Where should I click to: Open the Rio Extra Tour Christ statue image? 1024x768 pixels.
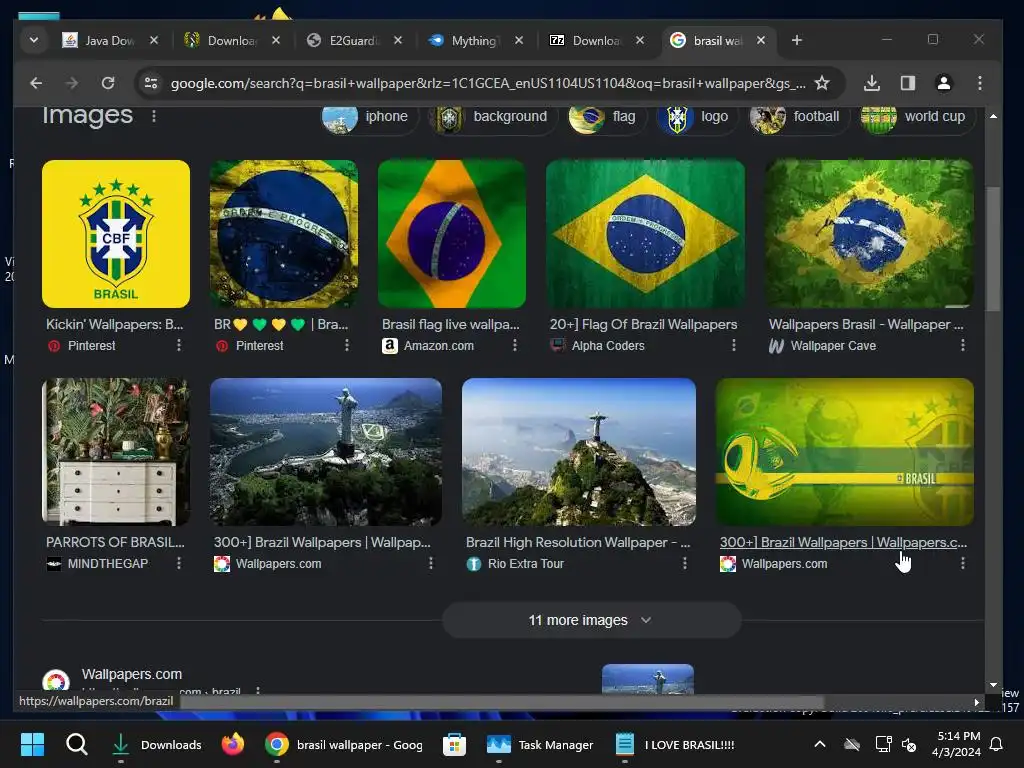tap(579, 452)
